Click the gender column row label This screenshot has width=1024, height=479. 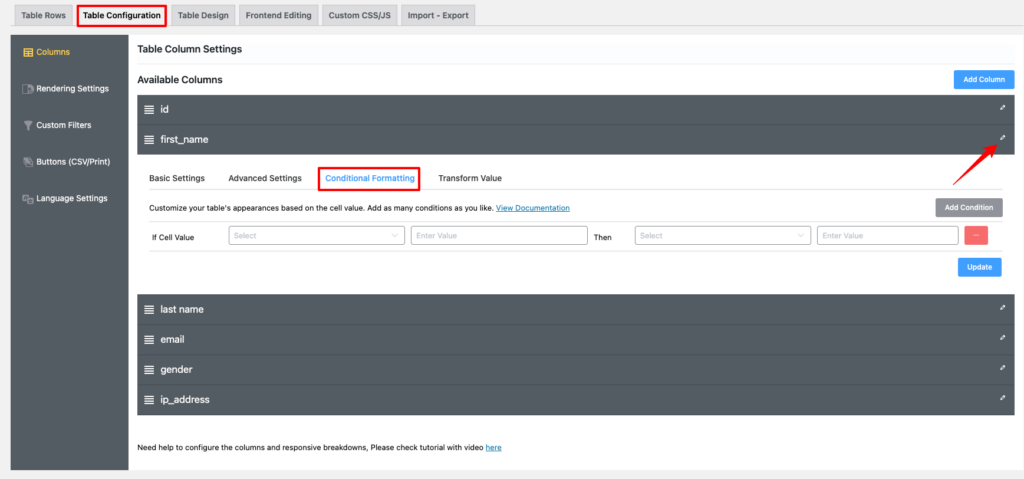pos(176,370)
